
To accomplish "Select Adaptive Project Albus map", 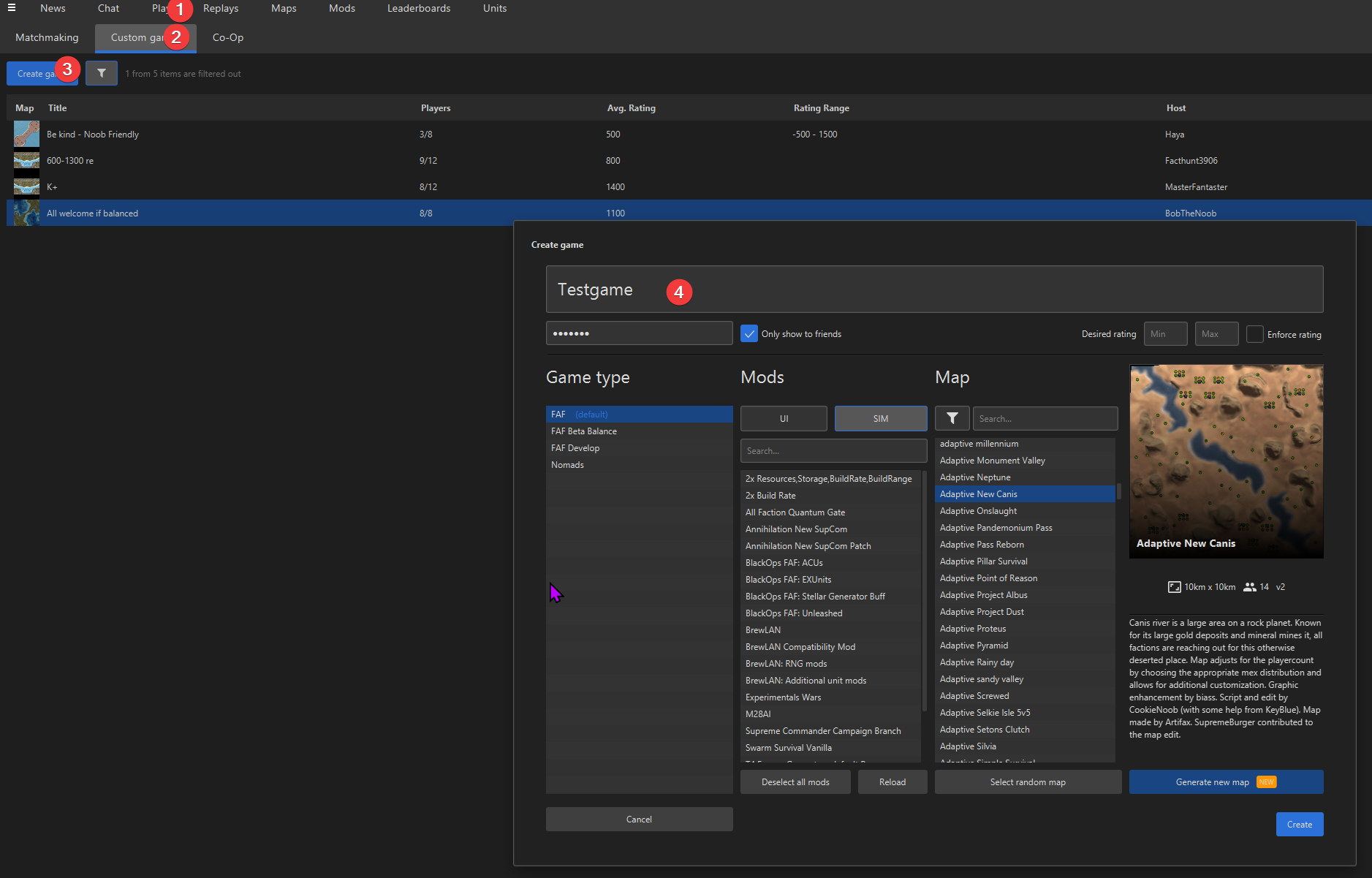I will click(x=1025, y=594).
